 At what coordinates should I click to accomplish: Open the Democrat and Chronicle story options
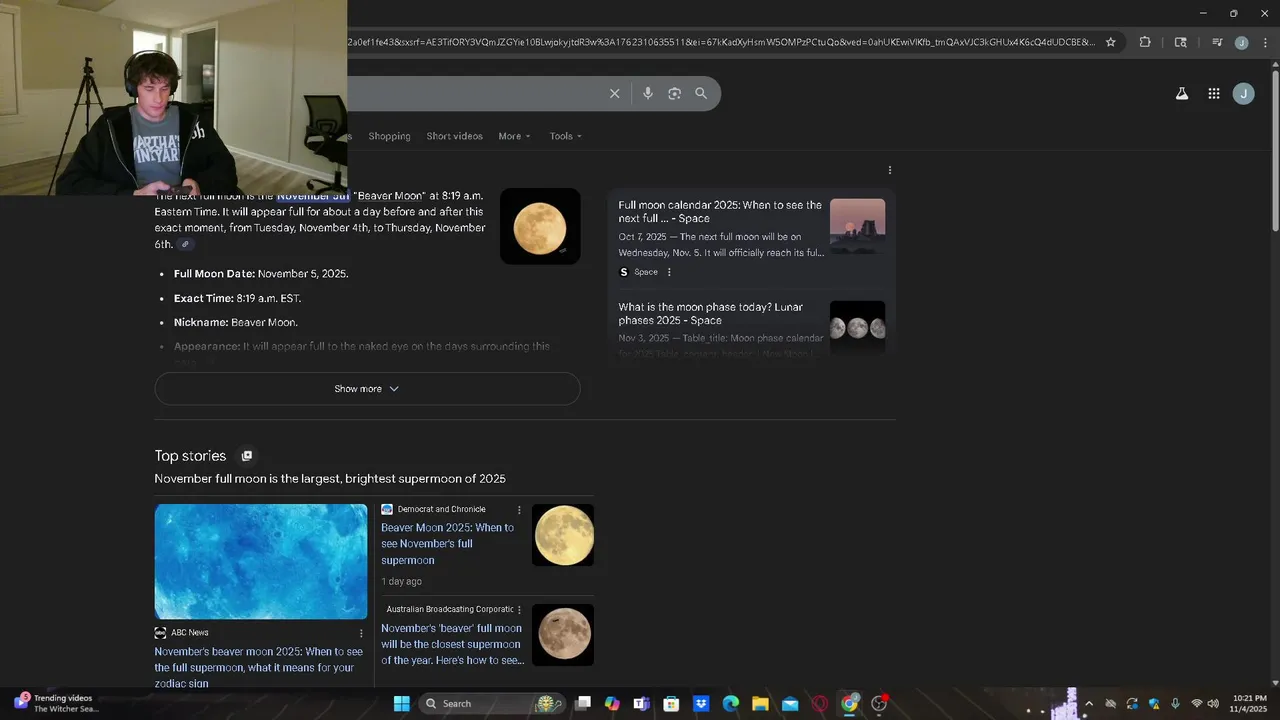coord(519,510)
